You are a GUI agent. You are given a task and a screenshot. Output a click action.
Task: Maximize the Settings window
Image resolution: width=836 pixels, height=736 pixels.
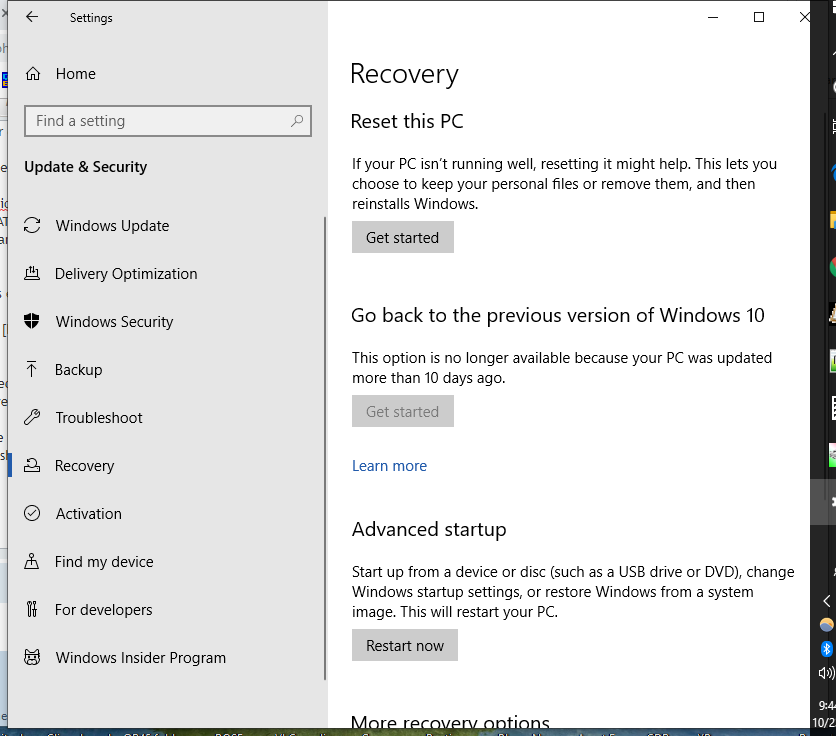coord(759,17)
